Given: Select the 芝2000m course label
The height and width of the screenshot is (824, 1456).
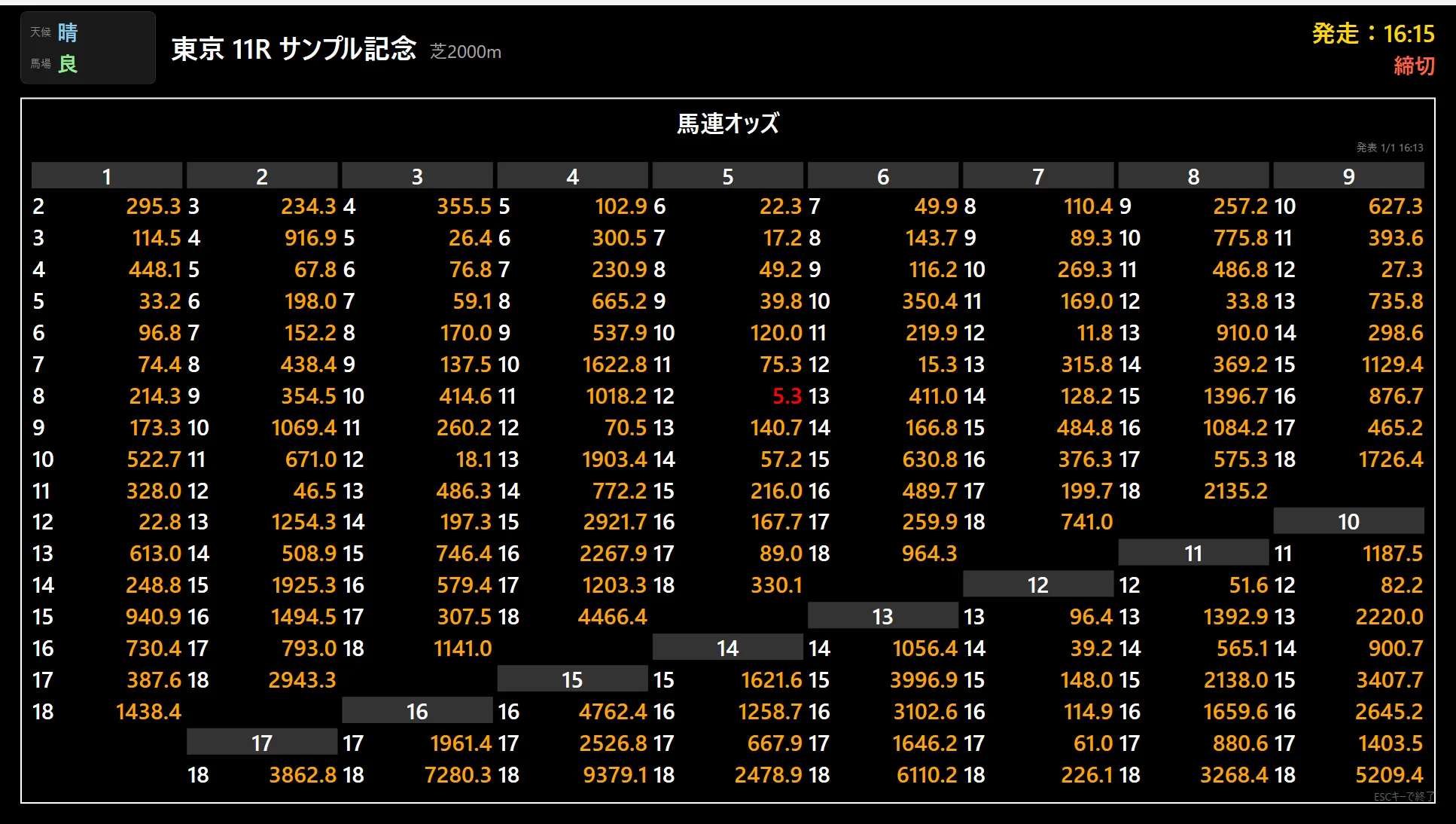Looking at the screenshot, I should coord(465,51).
